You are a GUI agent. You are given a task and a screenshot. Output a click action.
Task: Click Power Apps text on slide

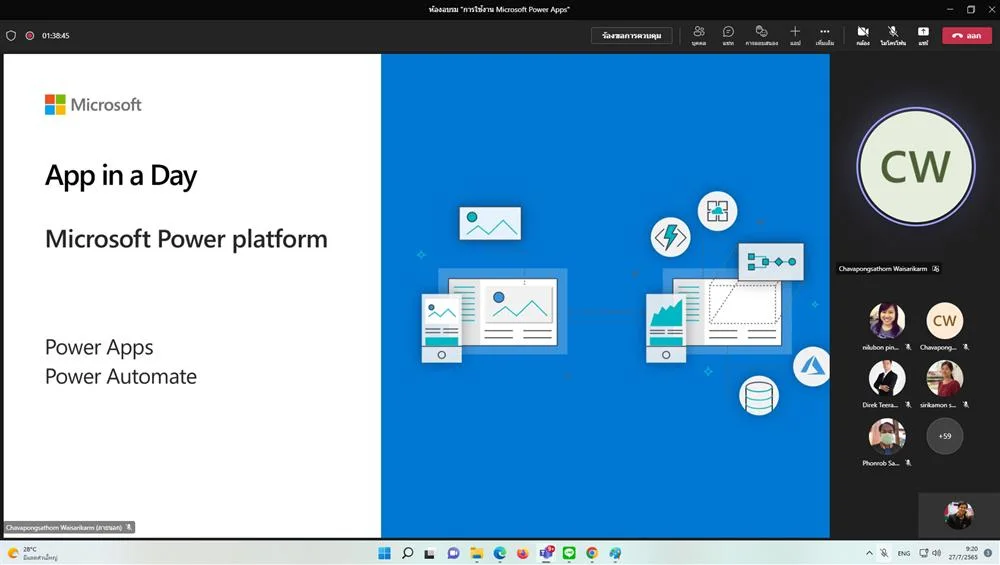pyautogui.click(x=99, y=348)
